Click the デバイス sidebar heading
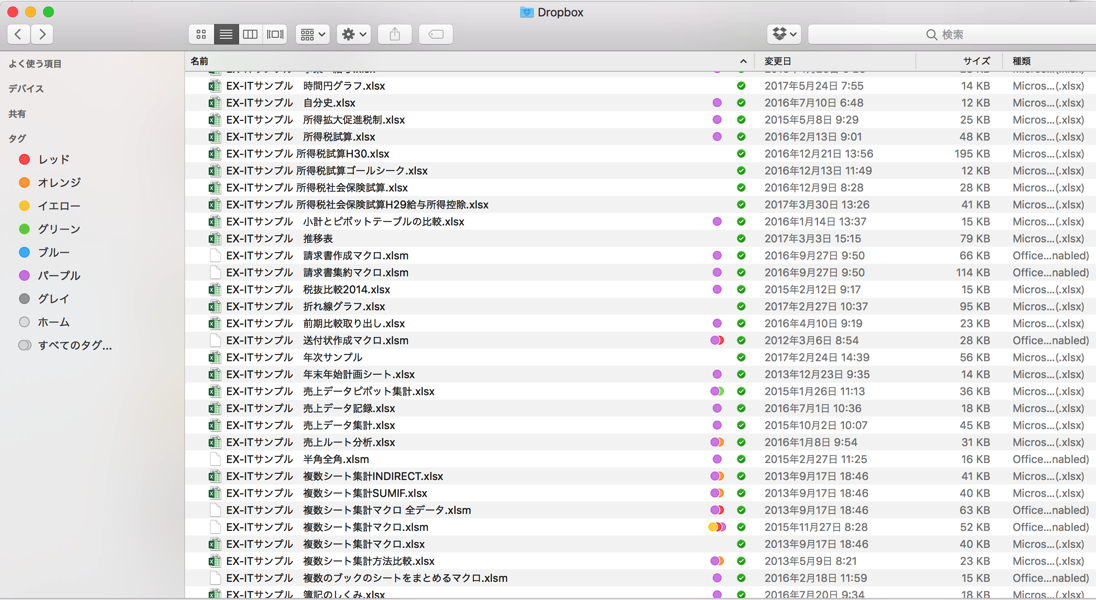Image resolution: width=1096 pixels, height=600 pixels. point(26,89)
